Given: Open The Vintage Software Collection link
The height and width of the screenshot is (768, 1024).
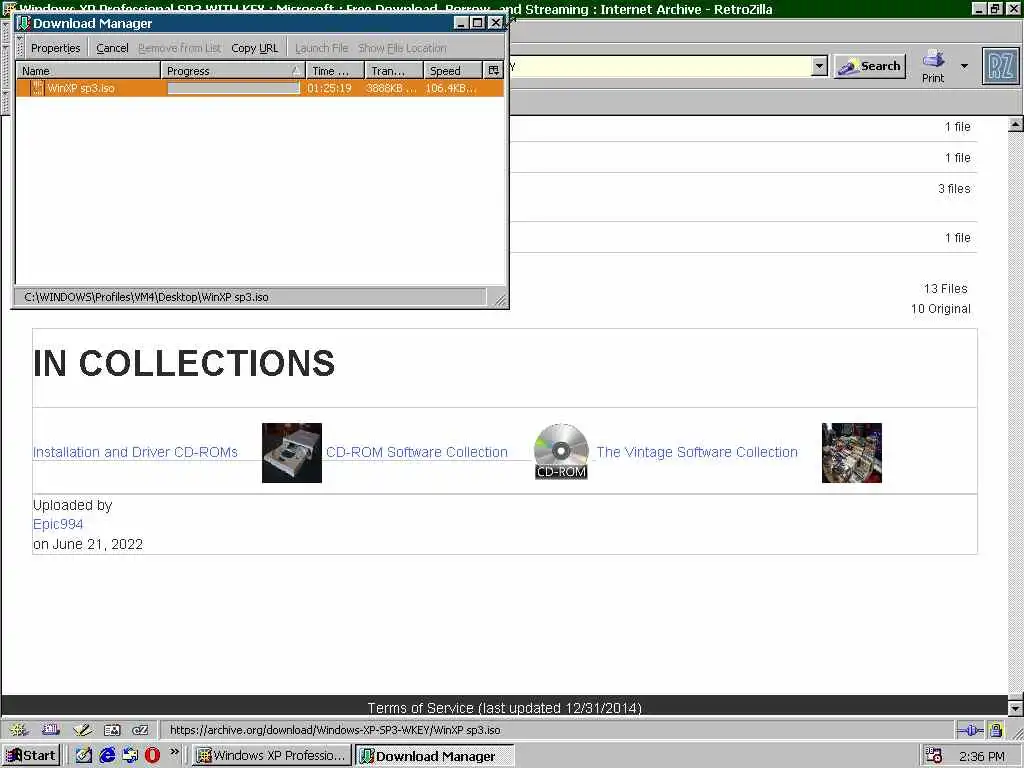Looking at the screenshot, I should 697,452.
